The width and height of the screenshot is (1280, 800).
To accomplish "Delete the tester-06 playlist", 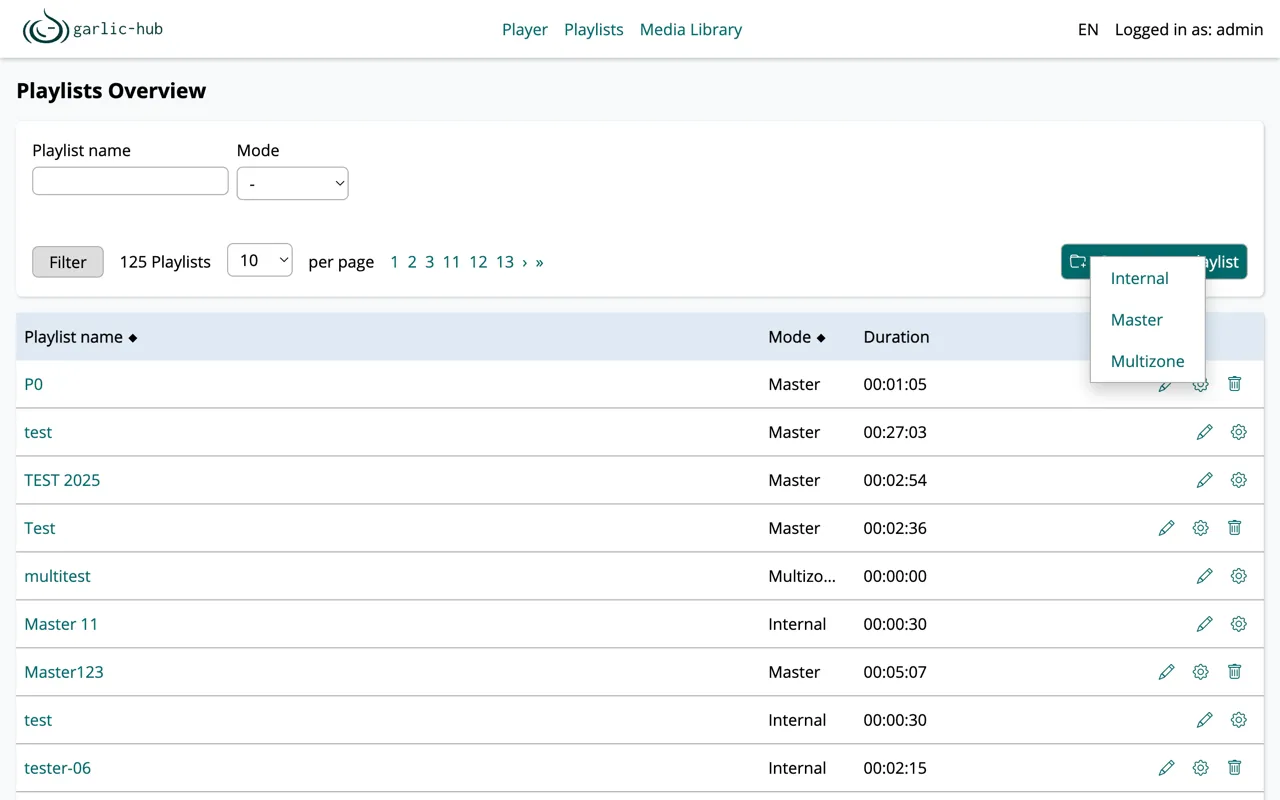I will pyautogui.click(x=1234, y=768).
